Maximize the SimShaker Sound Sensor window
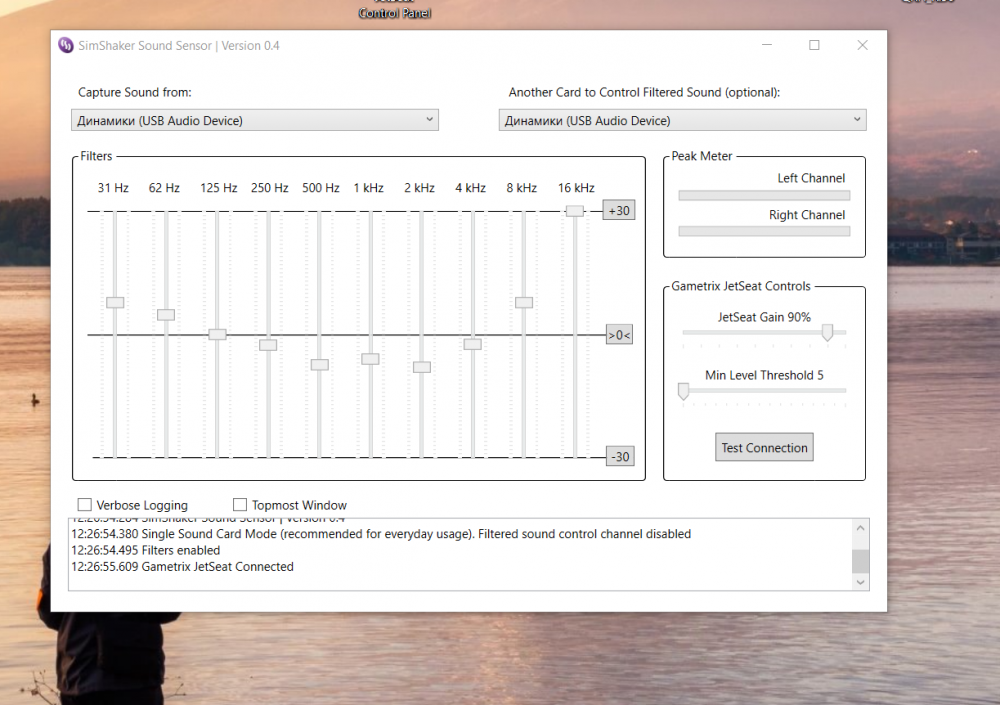 tap(814, 45)
